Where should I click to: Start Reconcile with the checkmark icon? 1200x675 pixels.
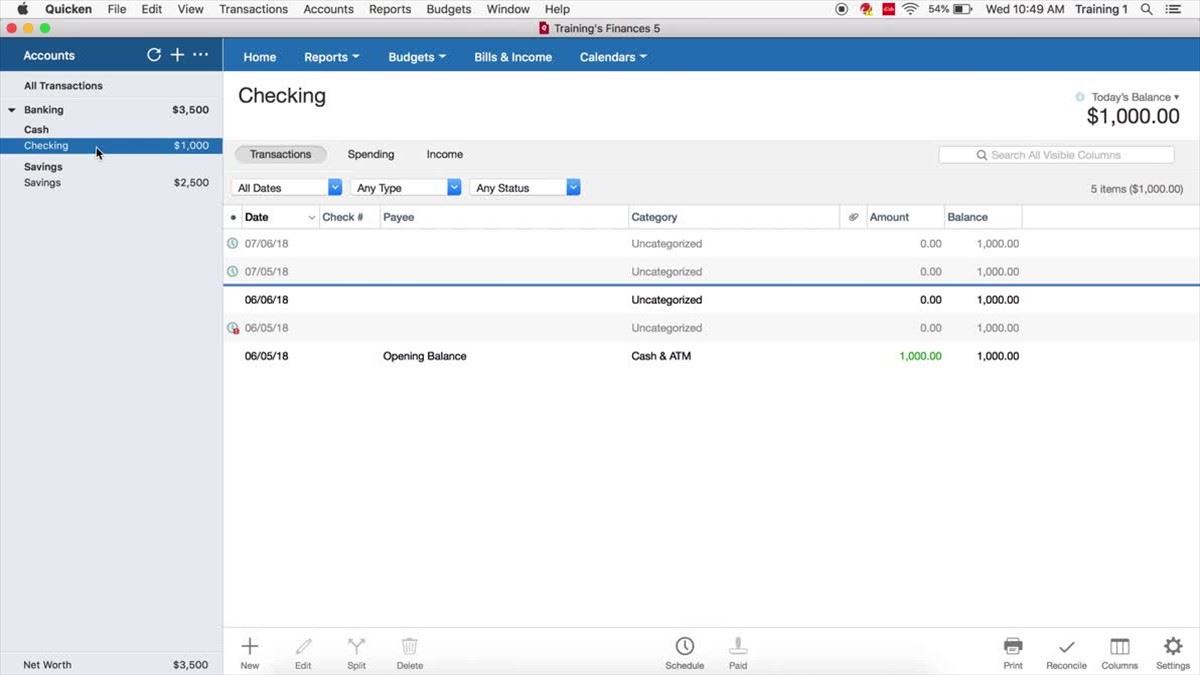pyautogui.click(x=1066, y=647)
